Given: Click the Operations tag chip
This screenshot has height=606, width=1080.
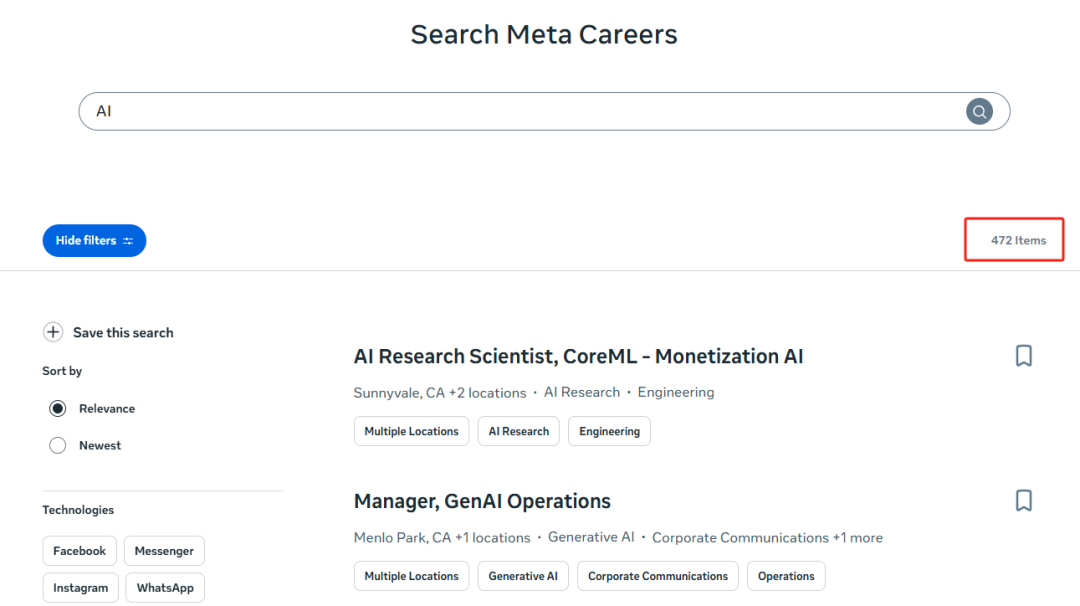Looking at the screenshot, I should (786, 576).
